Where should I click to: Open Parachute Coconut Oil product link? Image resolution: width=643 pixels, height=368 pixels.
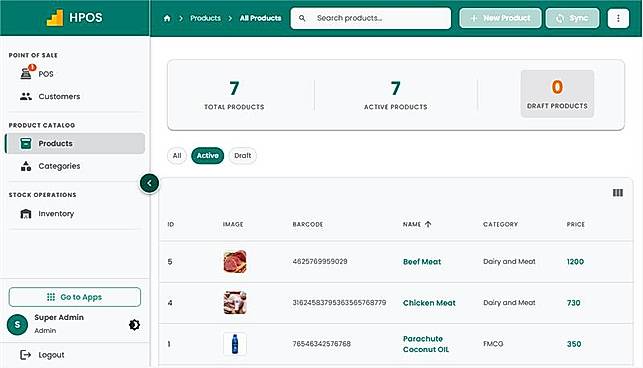click(426, 344)
